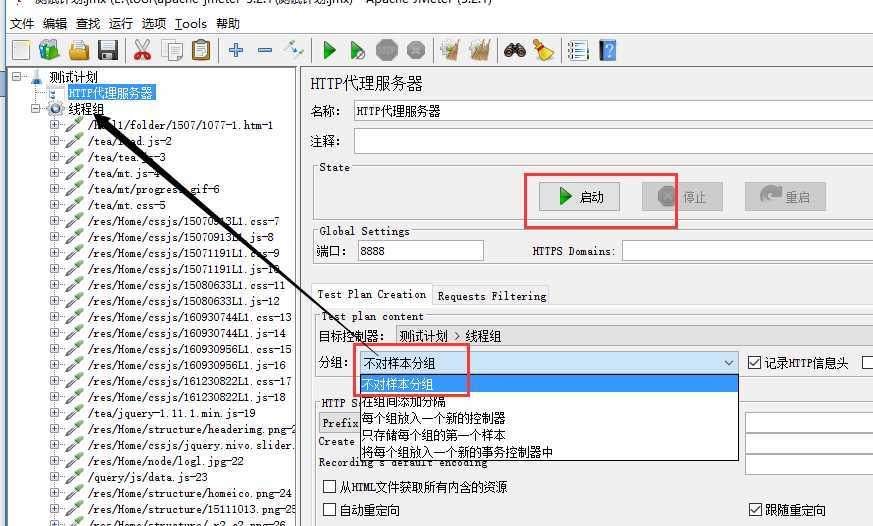Click the 注释 comment input field

click(613, 141)
